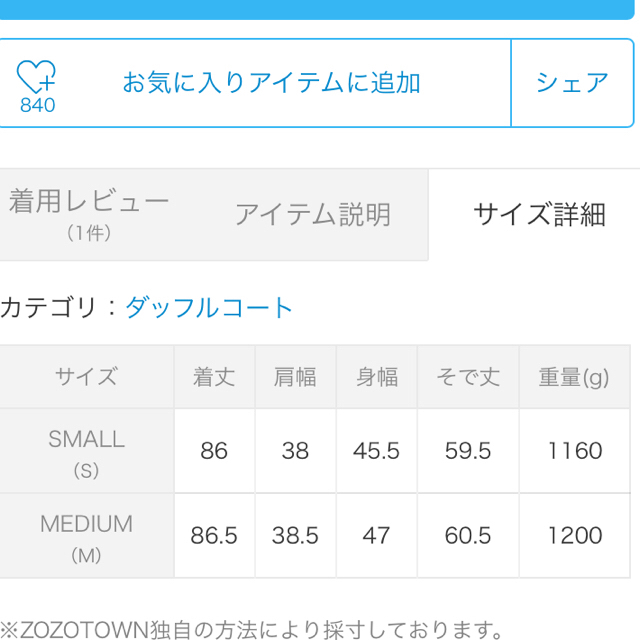Image resolution: width=640 pixels, height=640 pixels.
Task: Click the 重量(g) column header
Action: click(x=575, y=377)
